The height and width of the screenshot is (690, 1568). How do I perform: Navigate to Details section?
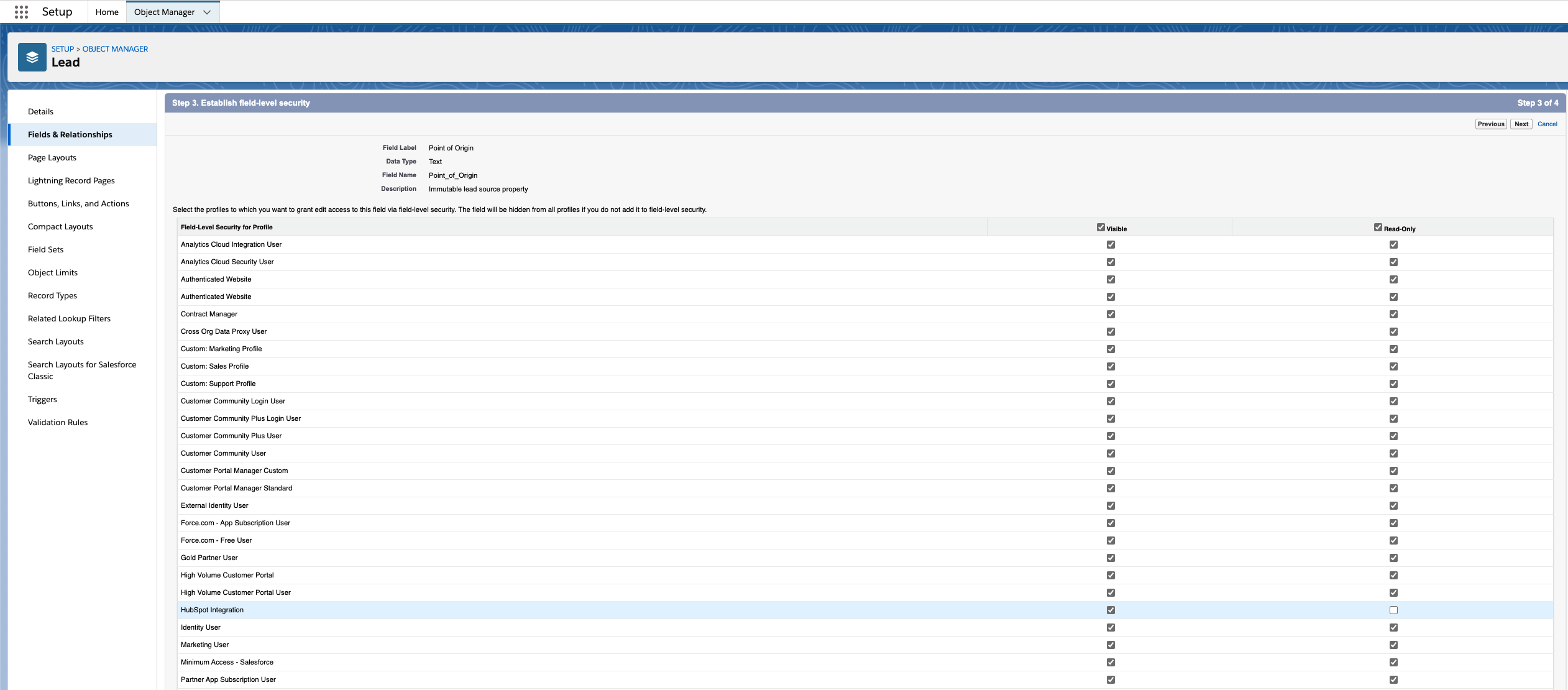click(41, 111)
